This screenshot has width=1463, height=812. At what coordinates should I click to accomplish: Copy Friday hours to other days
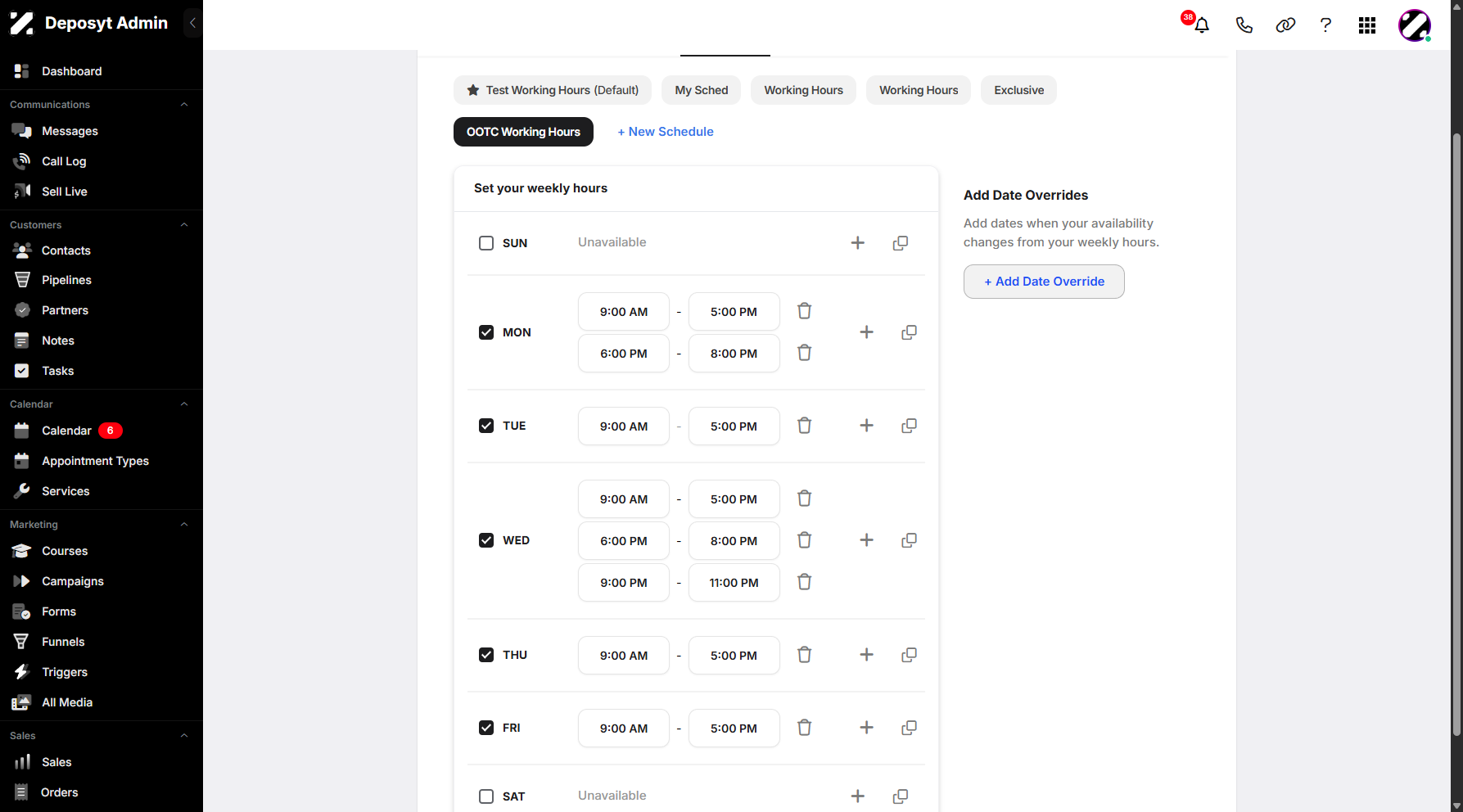(909, 728)
